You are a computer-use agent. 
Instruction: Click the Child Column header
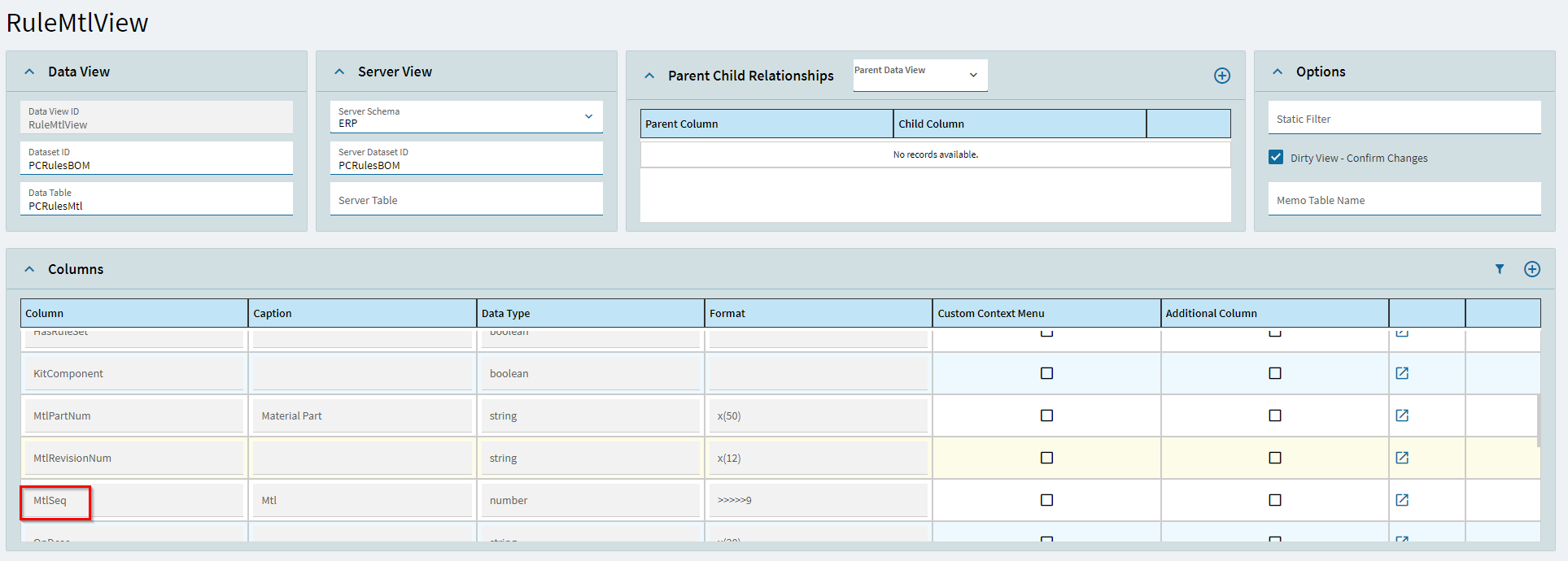point(1020,124)
